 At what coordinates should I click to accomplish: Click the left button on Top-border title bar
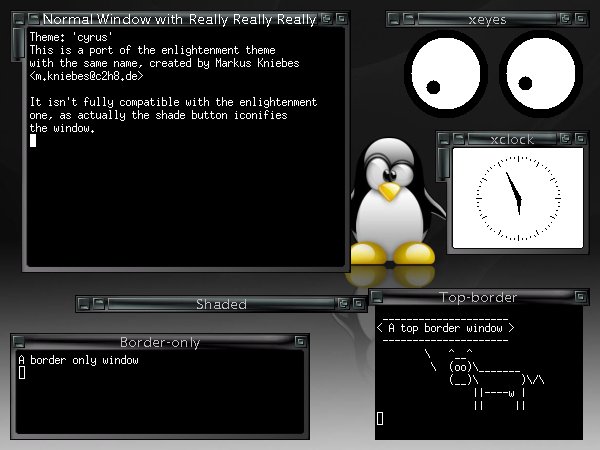[x=377, y=297]
